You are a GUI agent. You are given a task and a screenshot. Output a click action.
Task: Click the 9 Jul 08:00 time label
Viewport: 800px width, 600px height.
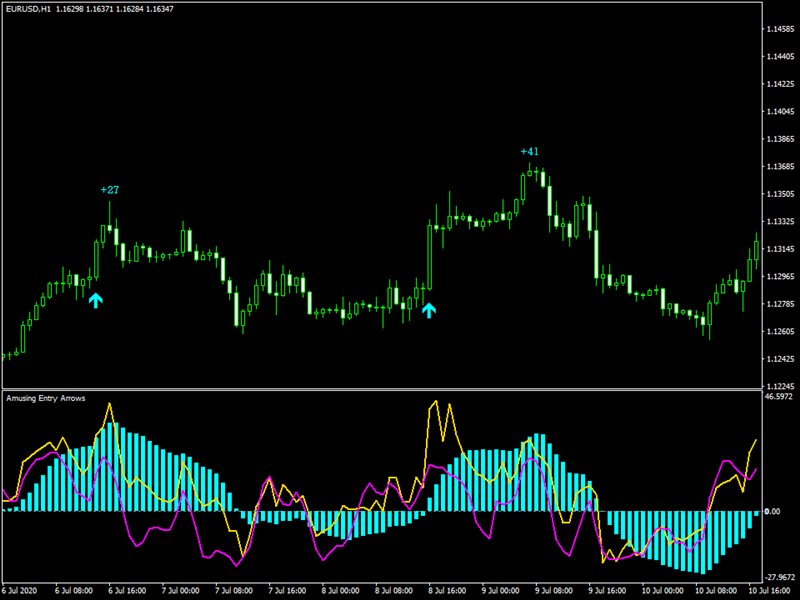pyautogui.click(x=555, y=591)
